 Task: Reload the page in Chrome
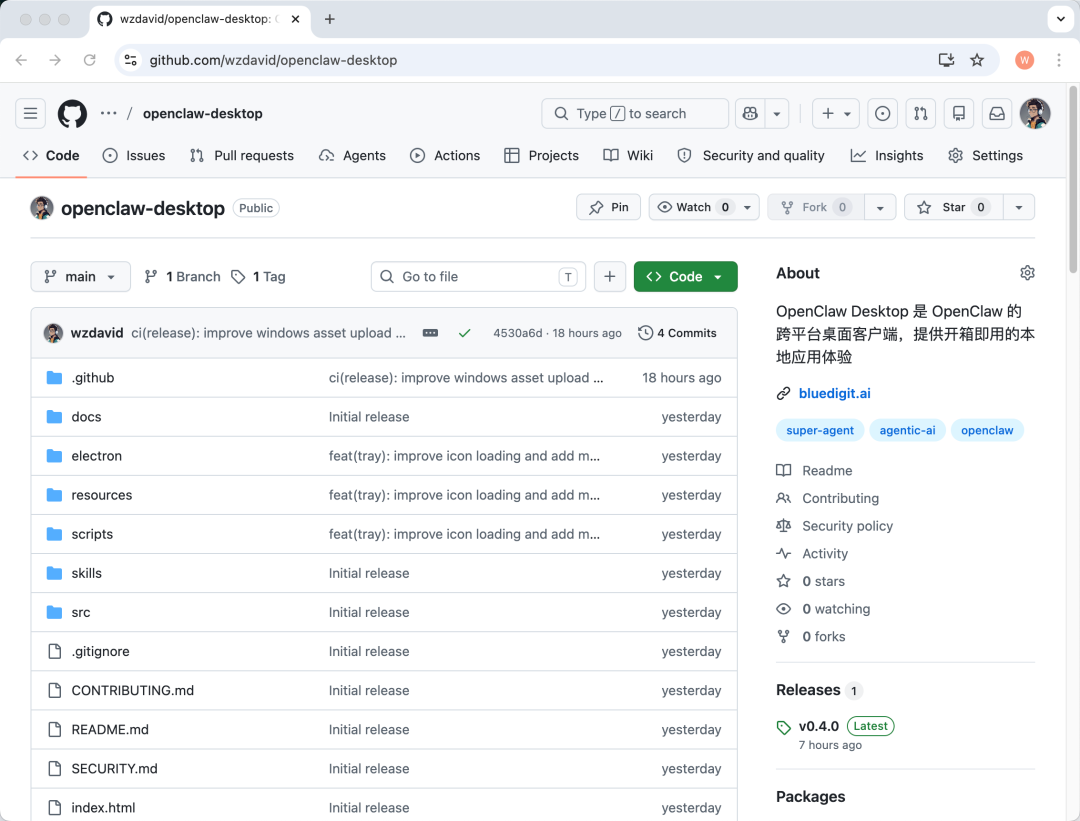click(90, 61)
